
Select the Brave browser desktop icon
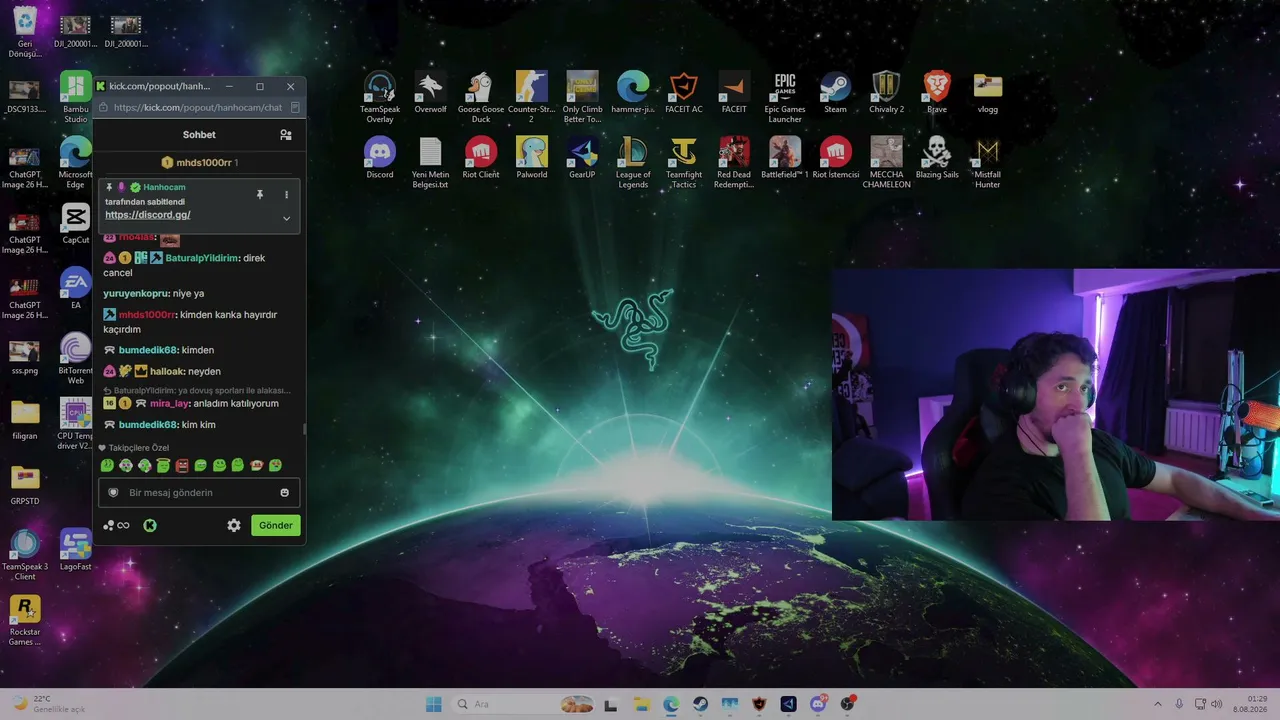pyautogui.click(x=937, y=92)
